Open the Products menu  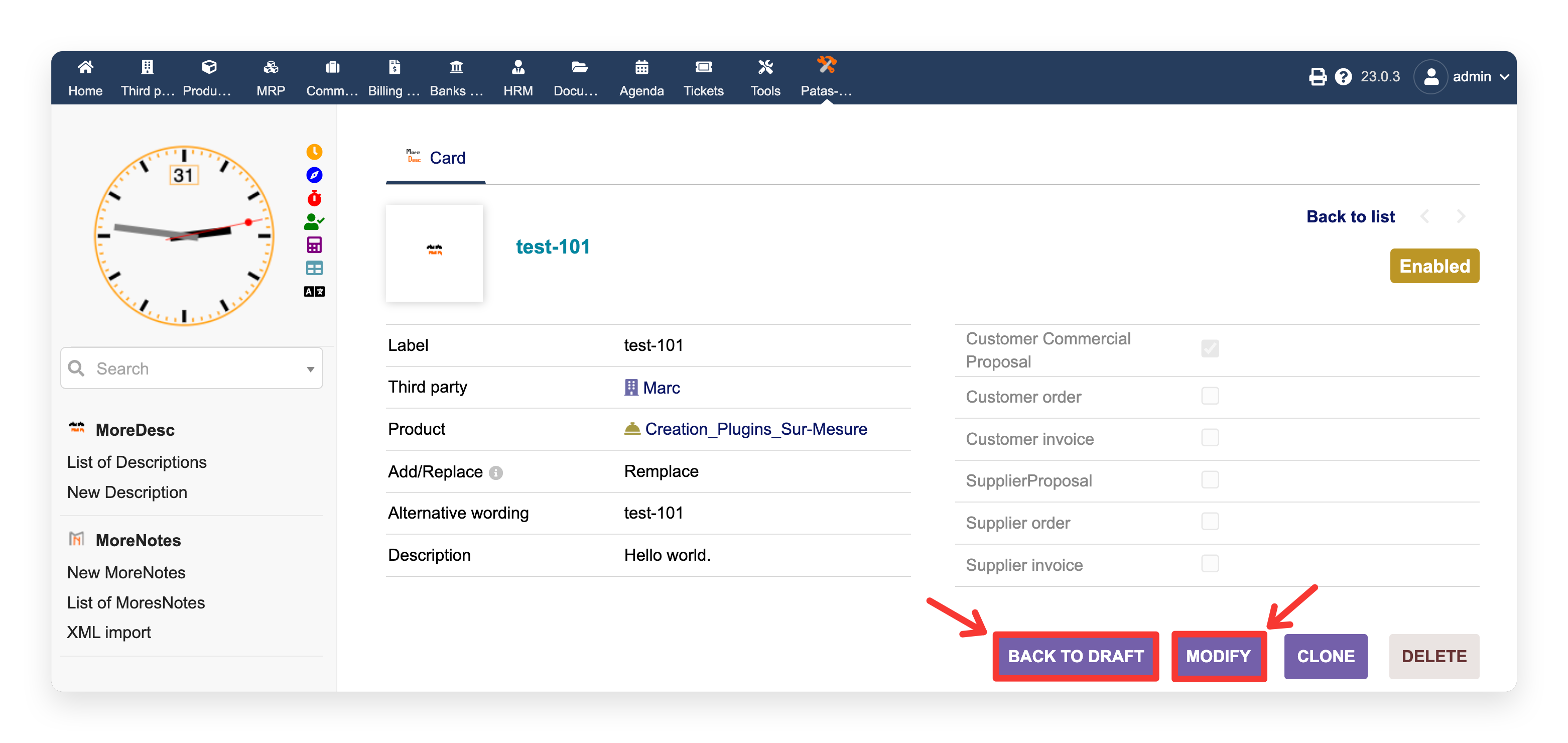pyautogui.click(x=209, y=77)
